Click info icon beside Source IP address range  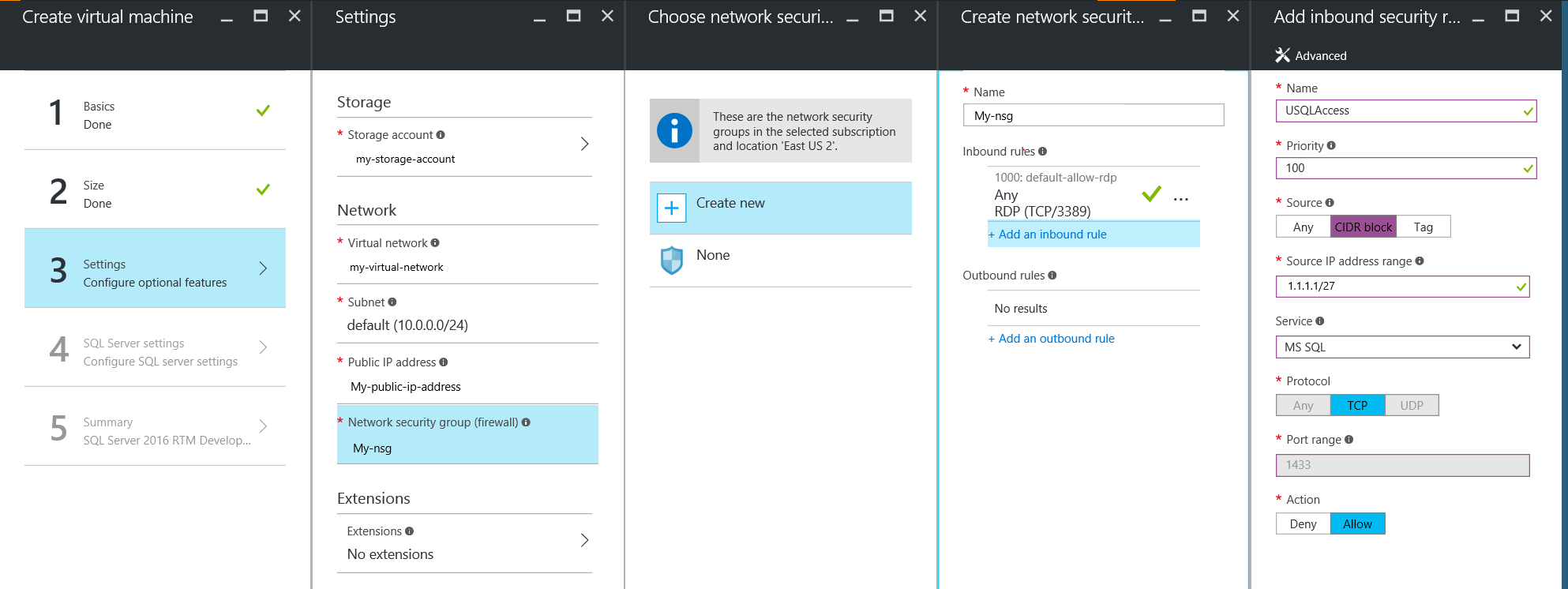click(1420, 261)
